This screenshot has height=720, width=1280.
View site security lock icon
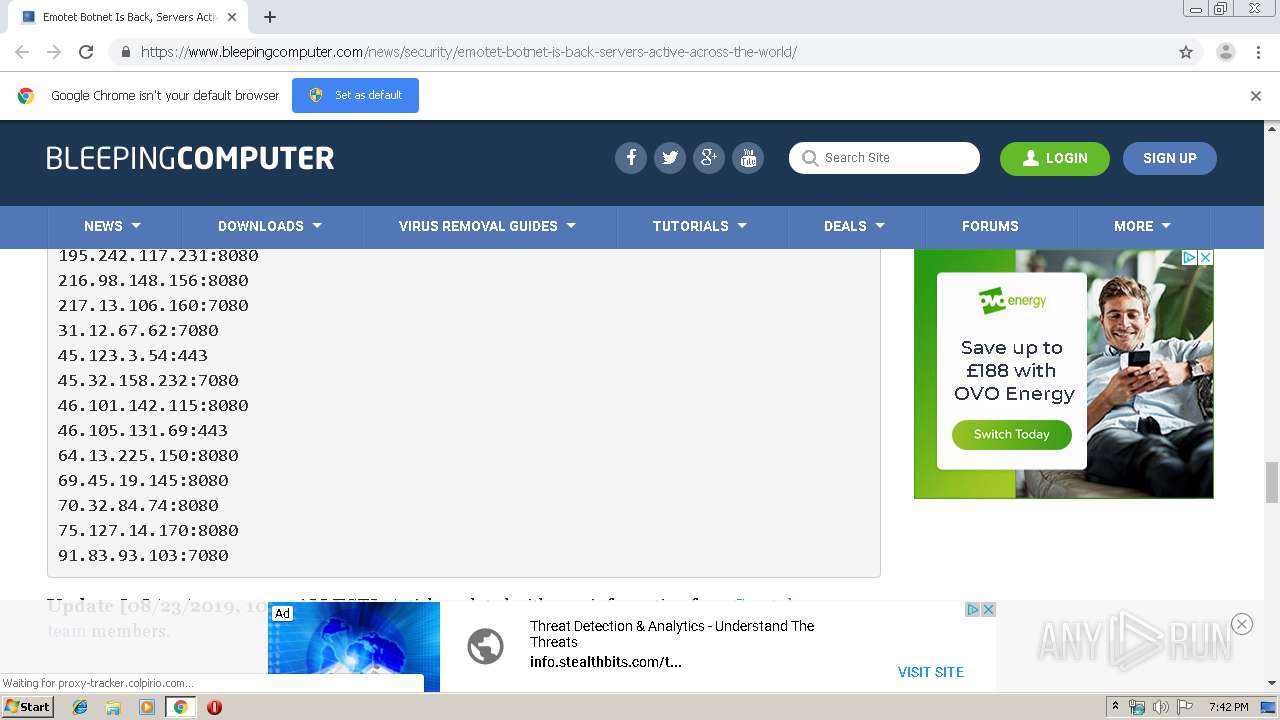pyautogui.click(x=125, y=52)
